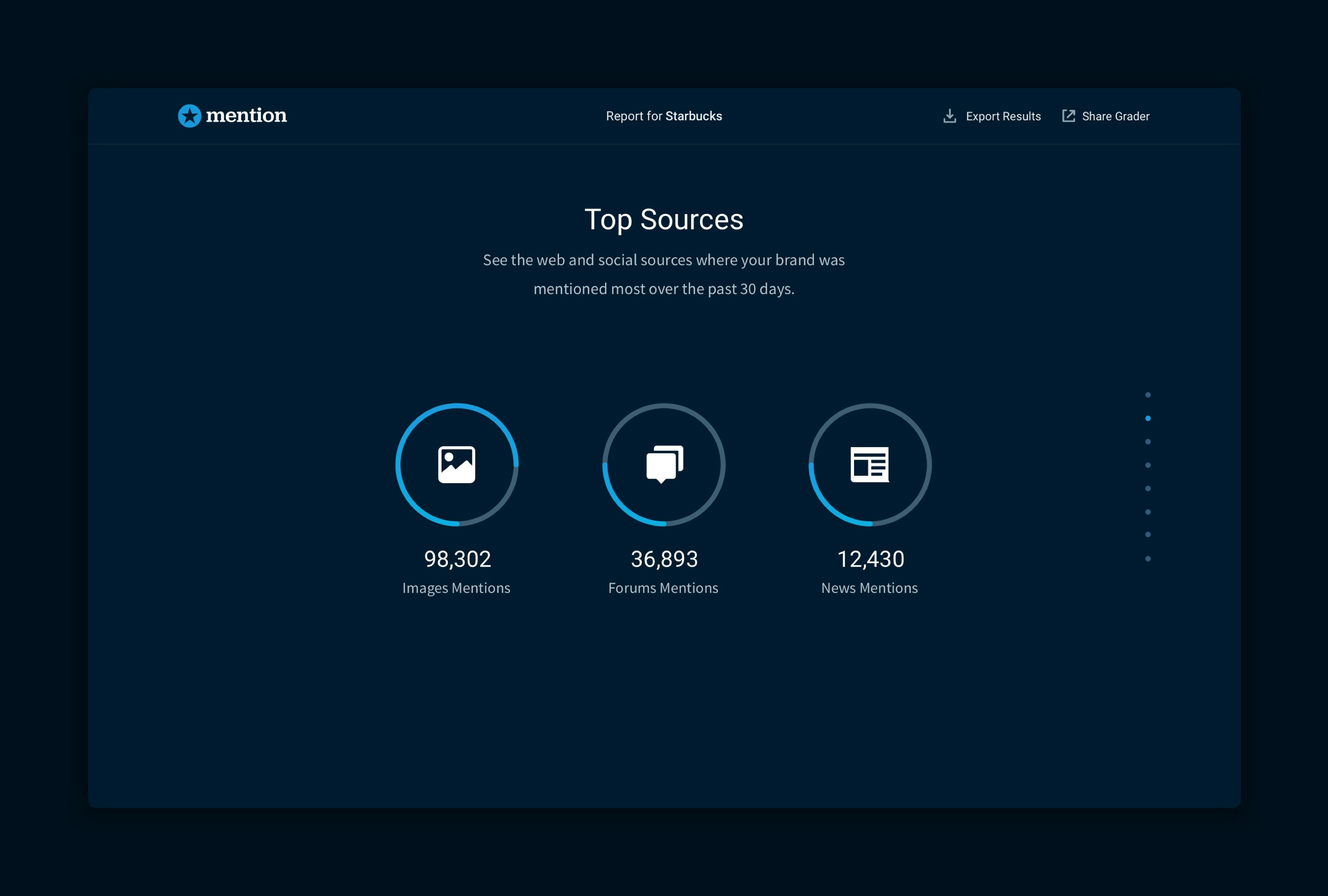
Task: Select the fifth pagination dot
Action: (1148, 488)
